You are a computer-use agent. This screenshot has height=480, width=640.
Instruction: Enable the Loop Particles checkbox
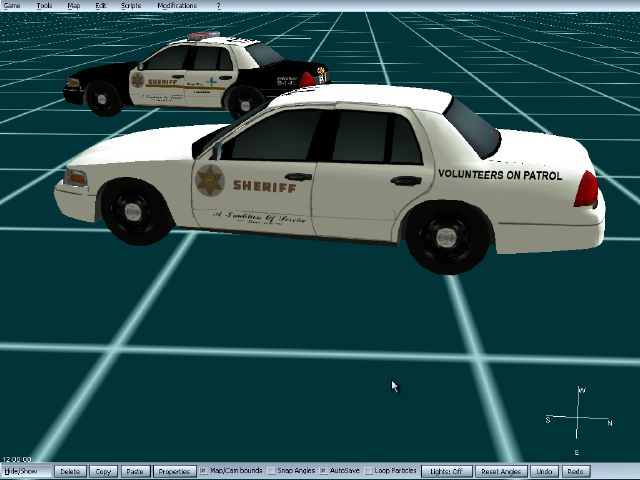click(x=368, y=471)
